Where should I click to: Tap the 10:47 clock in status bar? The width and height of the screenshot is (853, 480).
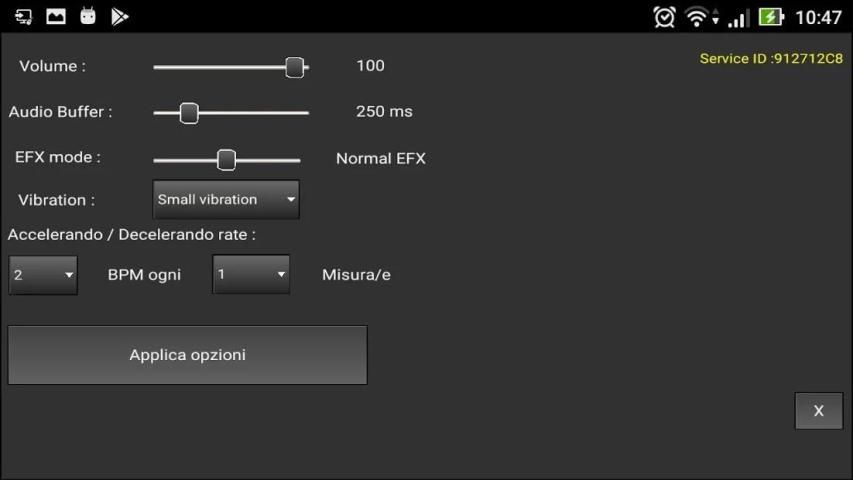tap(818, 17)
